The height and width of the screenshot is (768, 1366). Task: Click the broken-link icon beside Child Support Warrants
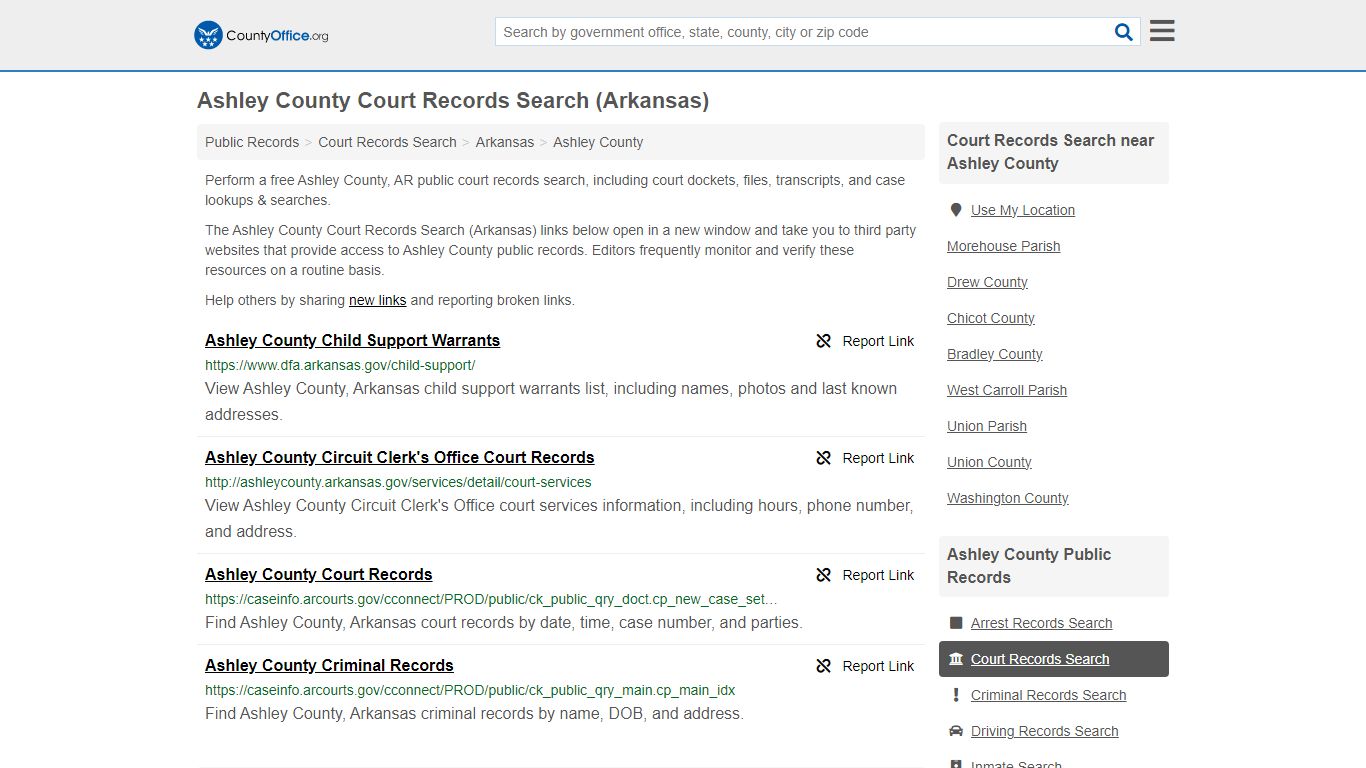pyautogui.click(x=823, y=341)
